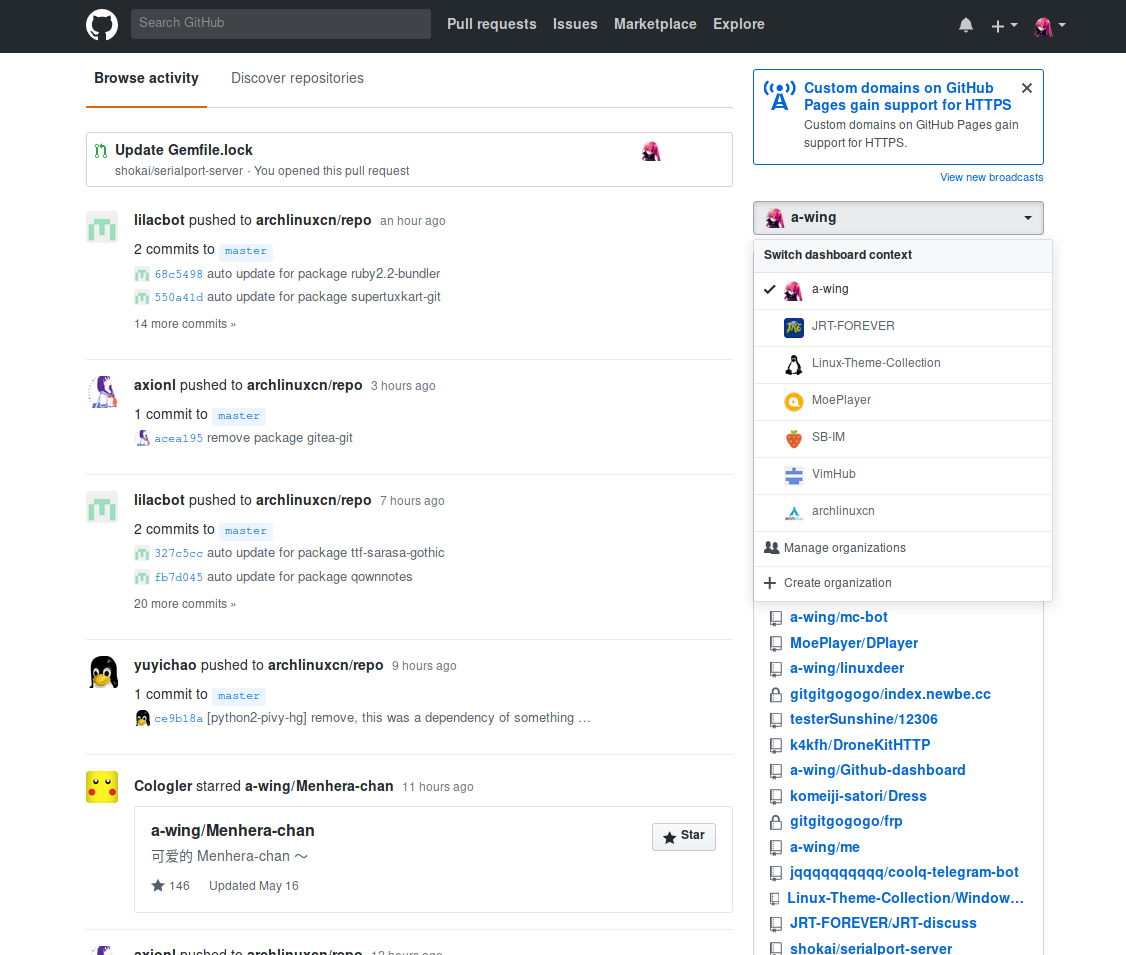Viewport: 1126px width, 955px height.
Task: Open komeiji-satori/Dress repository
Action: pos(858,796)
